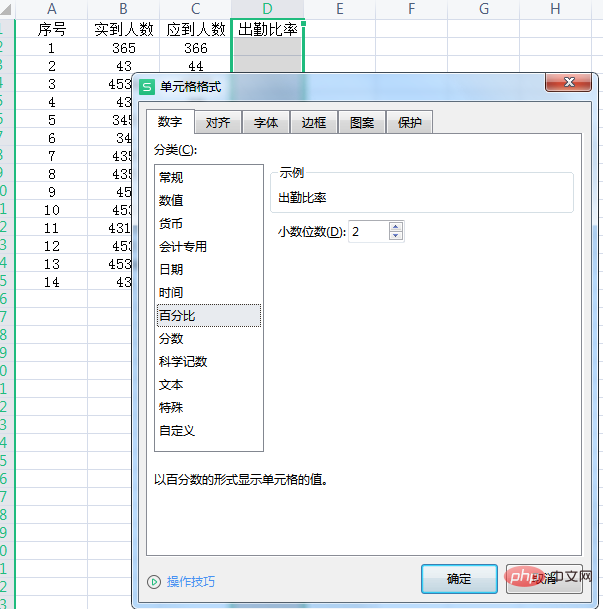Click sequence number 7 in column A
This screenshot has height=609, width=603.
tap(51, 156)
